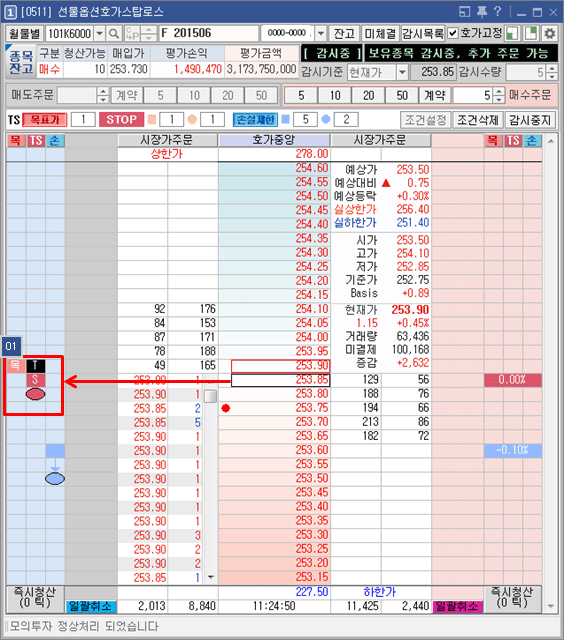Image resolution: width=564 pixels, height=640 pixels.
Task: Increase 감시수량 with the up stepper arrow
Action: [552, 69]
